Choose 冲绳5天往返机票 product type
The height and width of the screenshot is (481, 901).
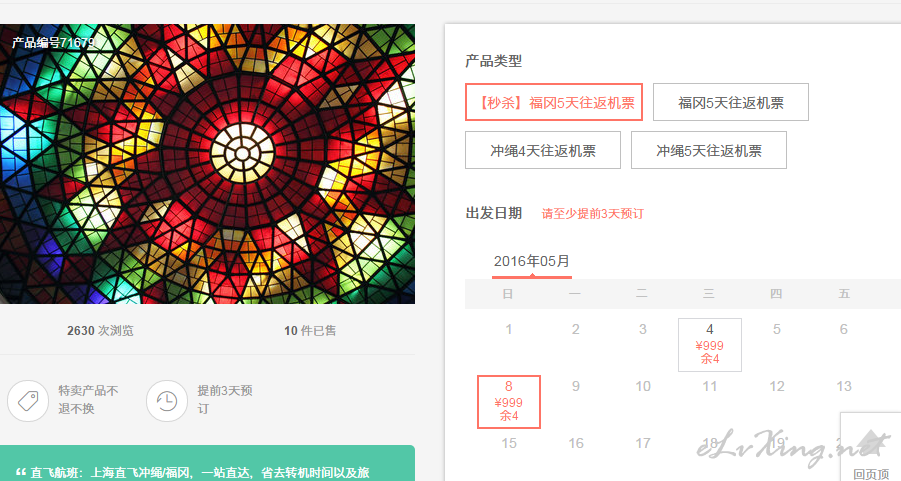point(709,151)
